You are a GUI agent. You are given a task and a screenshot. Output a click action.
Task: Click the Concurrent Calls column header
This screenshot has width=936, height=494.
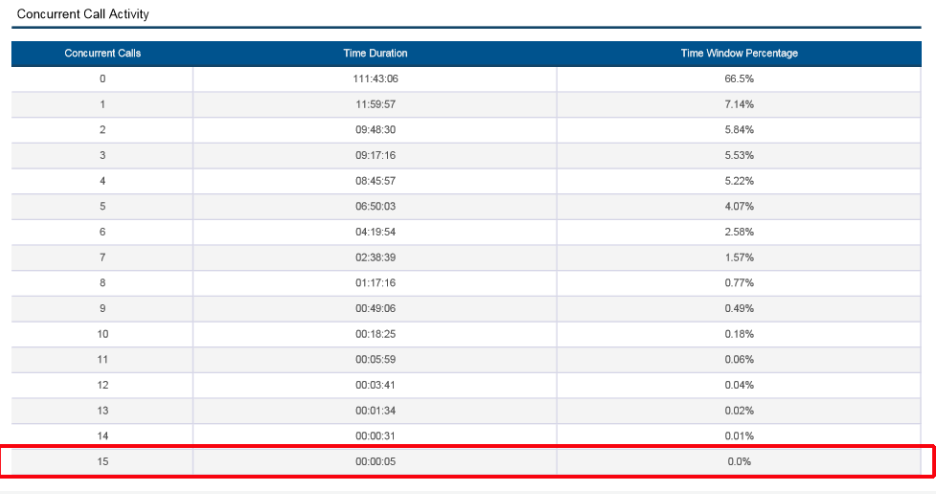pos(103,53)
